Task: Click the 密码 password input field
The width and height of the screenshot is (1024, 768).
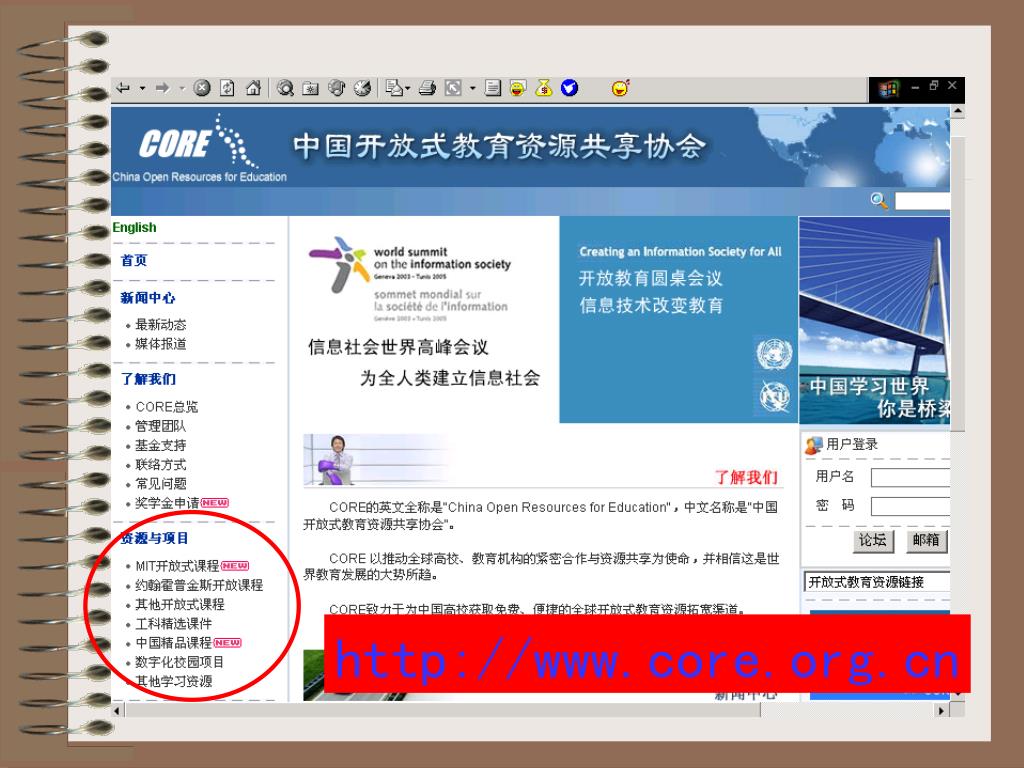Action: [910, 506]
